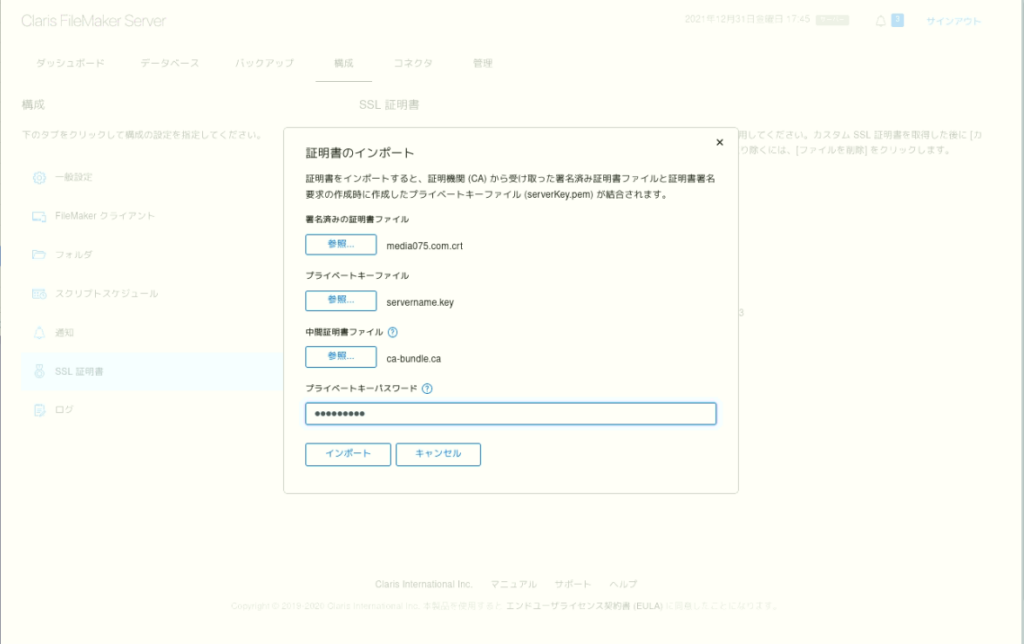Browse for the intermediate certificate file
This screenshot has height=644, width=1024.
(x=341, y=357)
